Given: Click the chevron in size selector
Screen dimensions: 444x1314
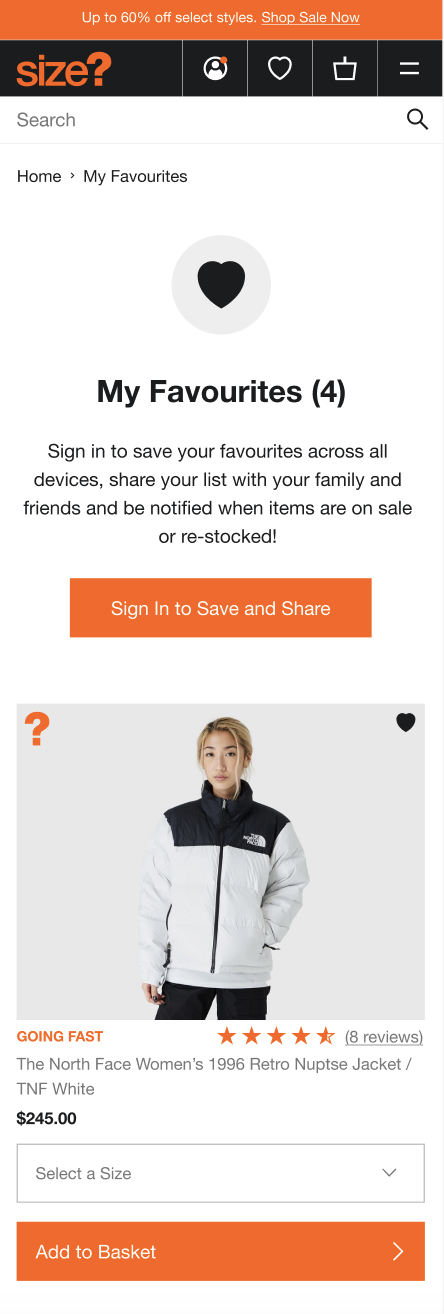Looking at the screenshot, I should 390,1173.
